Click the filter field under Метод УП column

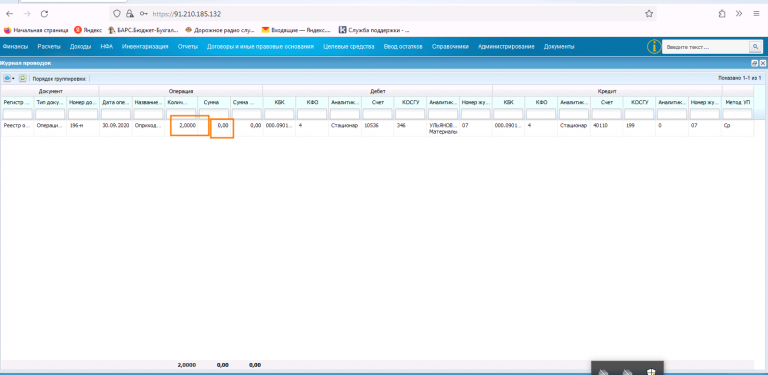(738, 114)
